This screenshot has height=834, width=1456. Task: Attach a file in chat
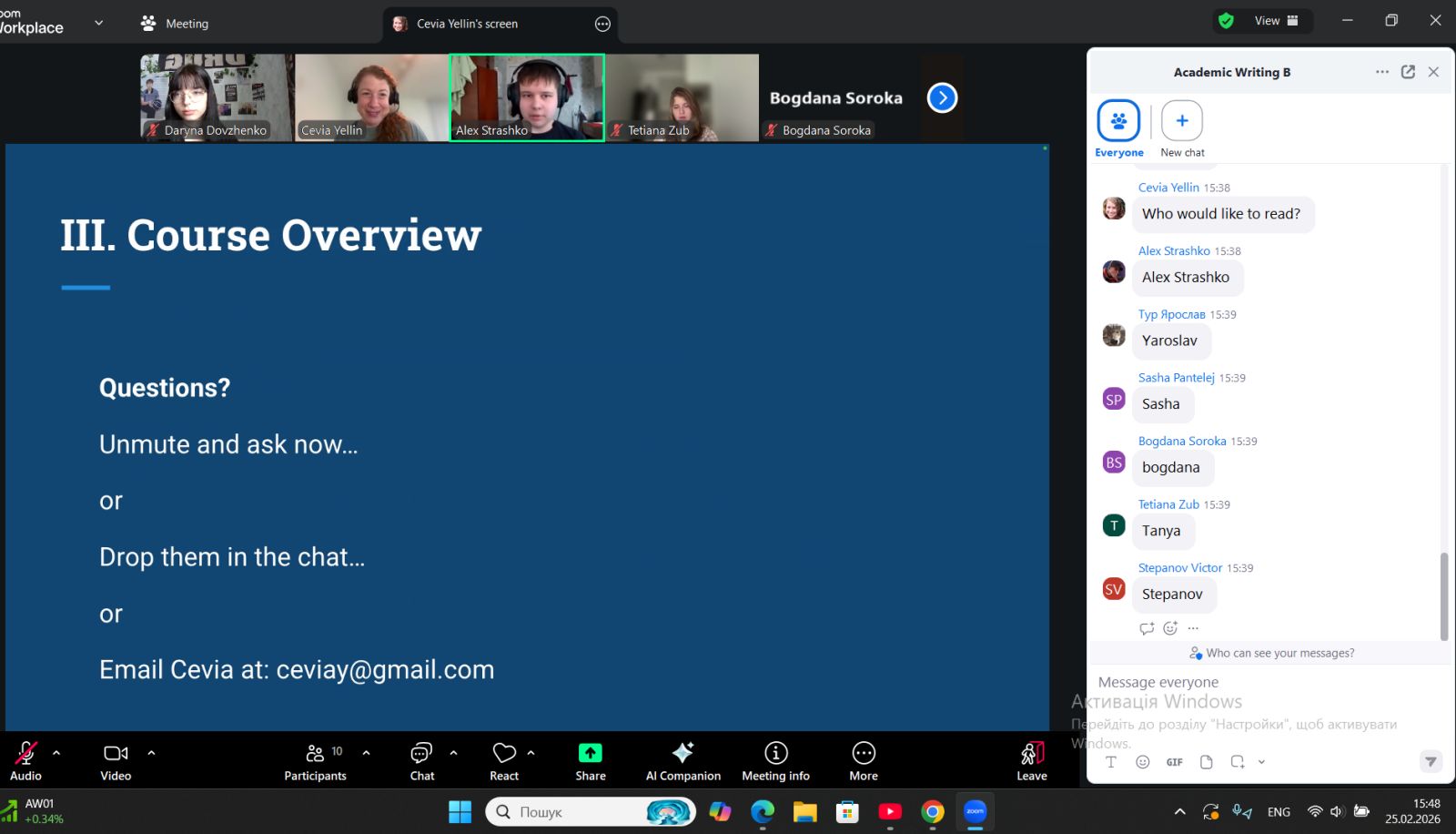coord(1207,762)
